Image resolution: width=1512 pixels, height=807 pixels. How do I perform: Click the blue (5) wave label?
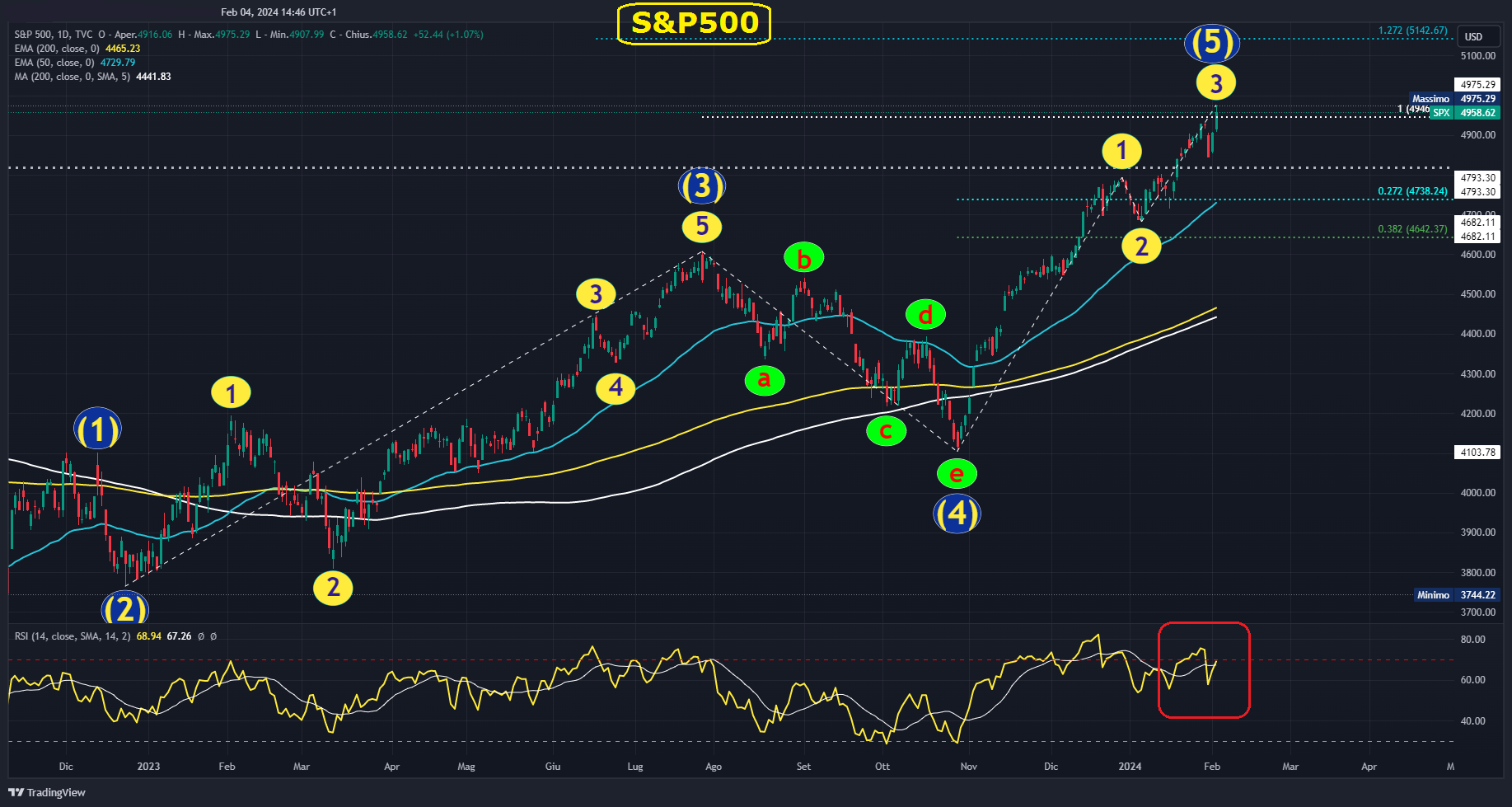1212,42
